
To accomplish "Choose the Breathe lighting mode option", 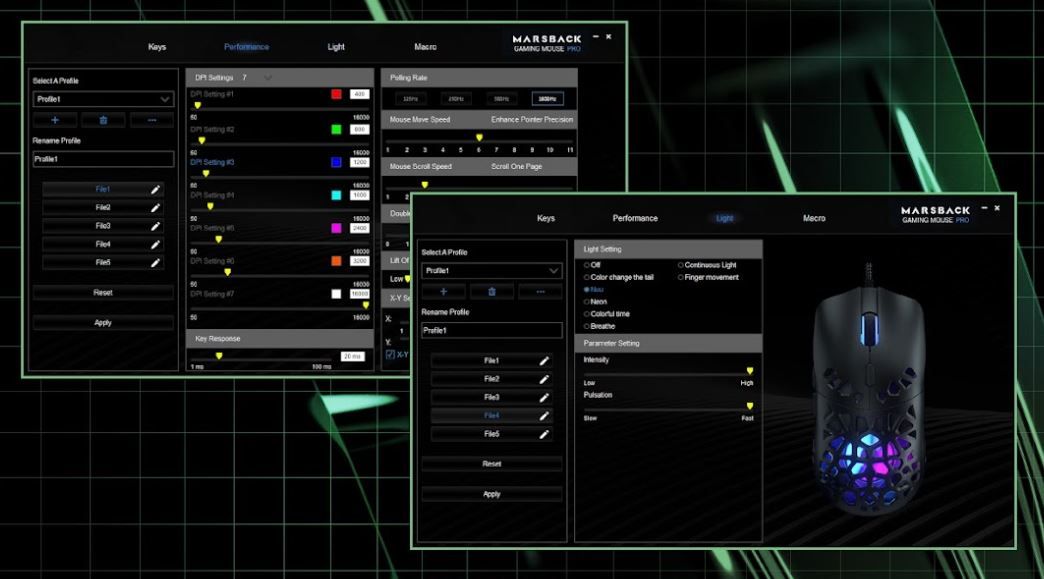I will coord(587,326).
